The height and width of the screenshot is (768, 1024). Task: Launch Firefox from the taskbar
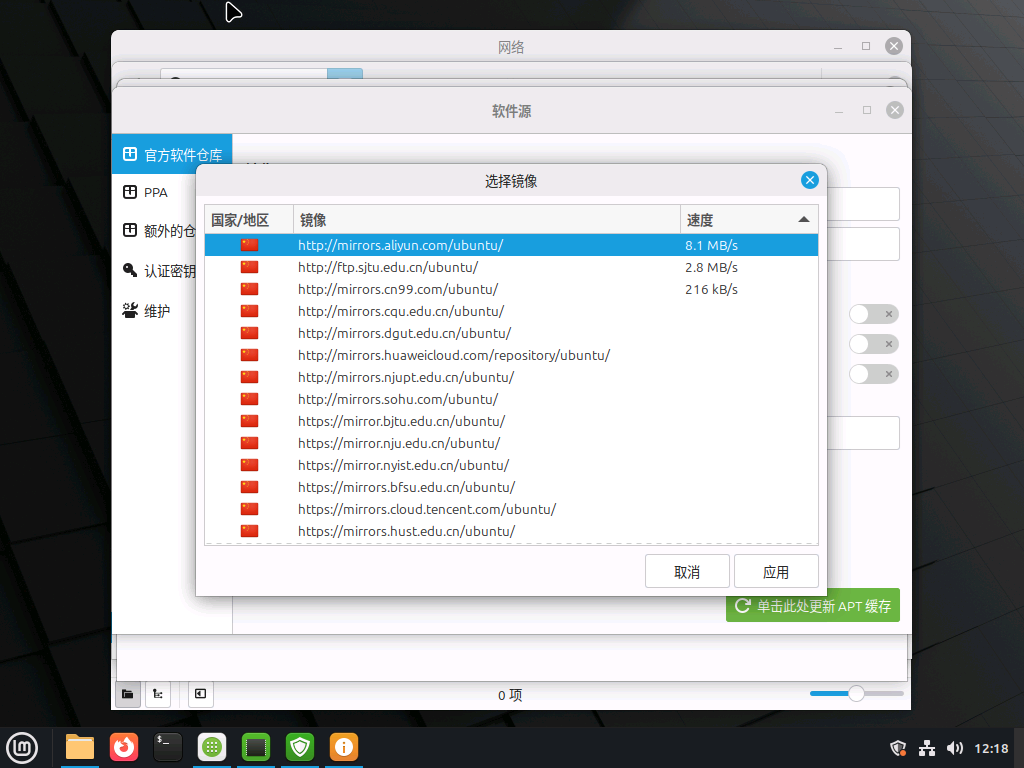coord(123,747)
